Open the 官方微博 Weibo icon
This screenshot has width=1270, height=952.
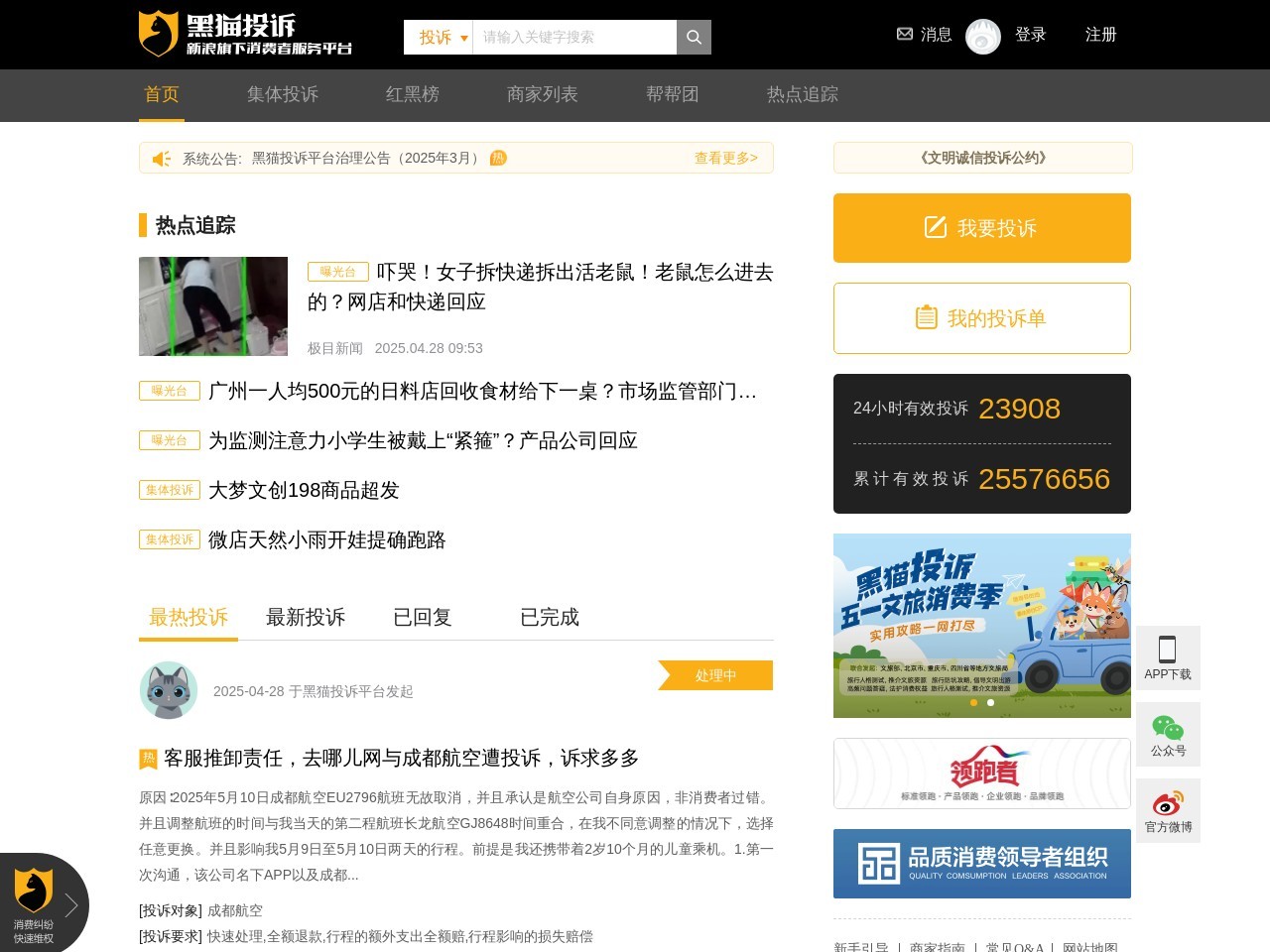point(1168,803)
